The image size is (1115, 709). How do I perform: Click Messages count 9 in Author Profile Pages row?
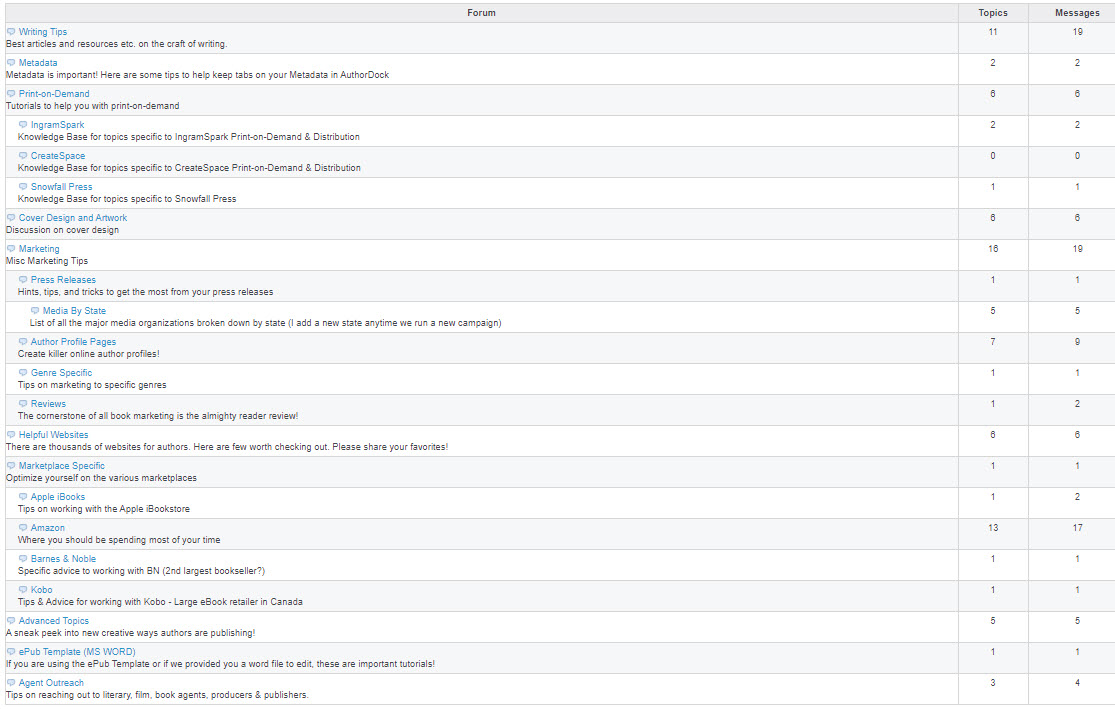(x=1077, y=342)
